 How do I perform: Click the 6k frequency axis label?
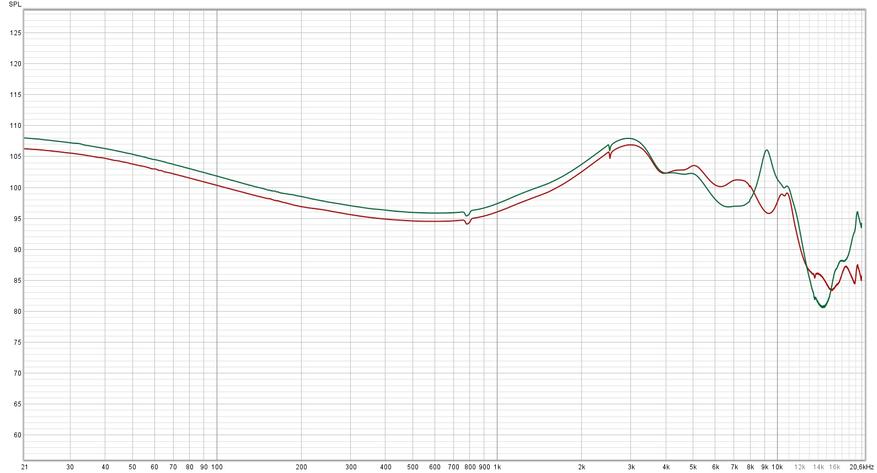pyautogui.click(x=715, y=467)
